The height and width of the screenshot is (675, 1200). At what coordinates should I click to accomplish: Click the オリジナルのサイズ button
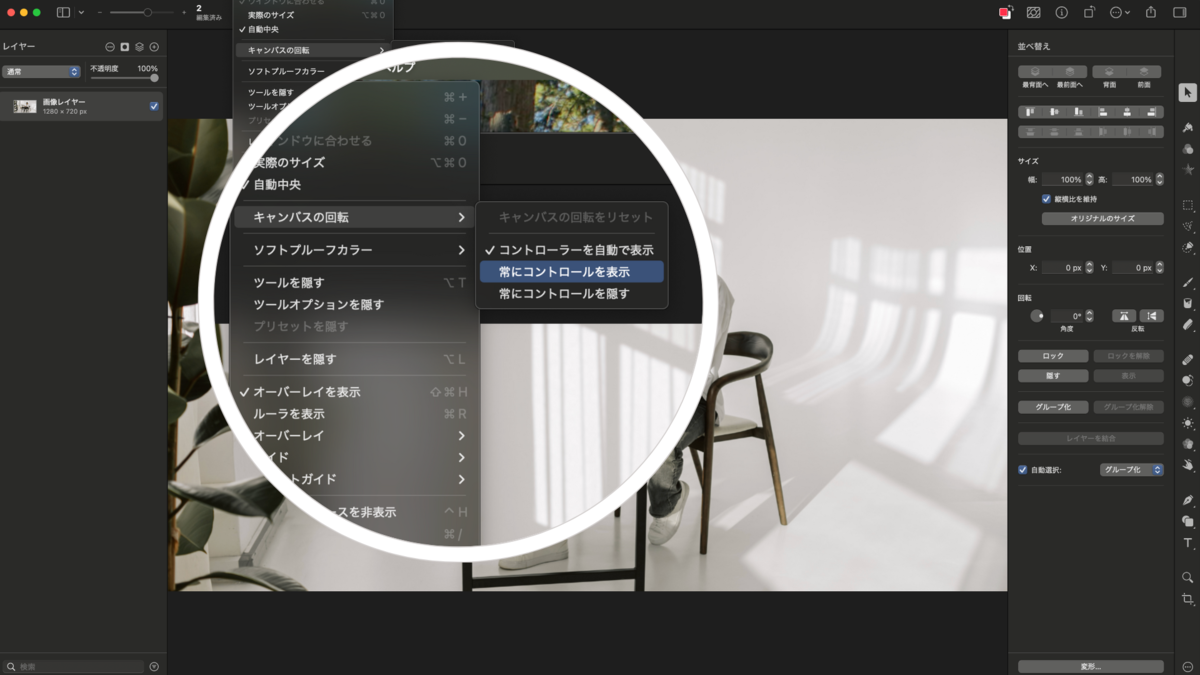pos(1102,218)
